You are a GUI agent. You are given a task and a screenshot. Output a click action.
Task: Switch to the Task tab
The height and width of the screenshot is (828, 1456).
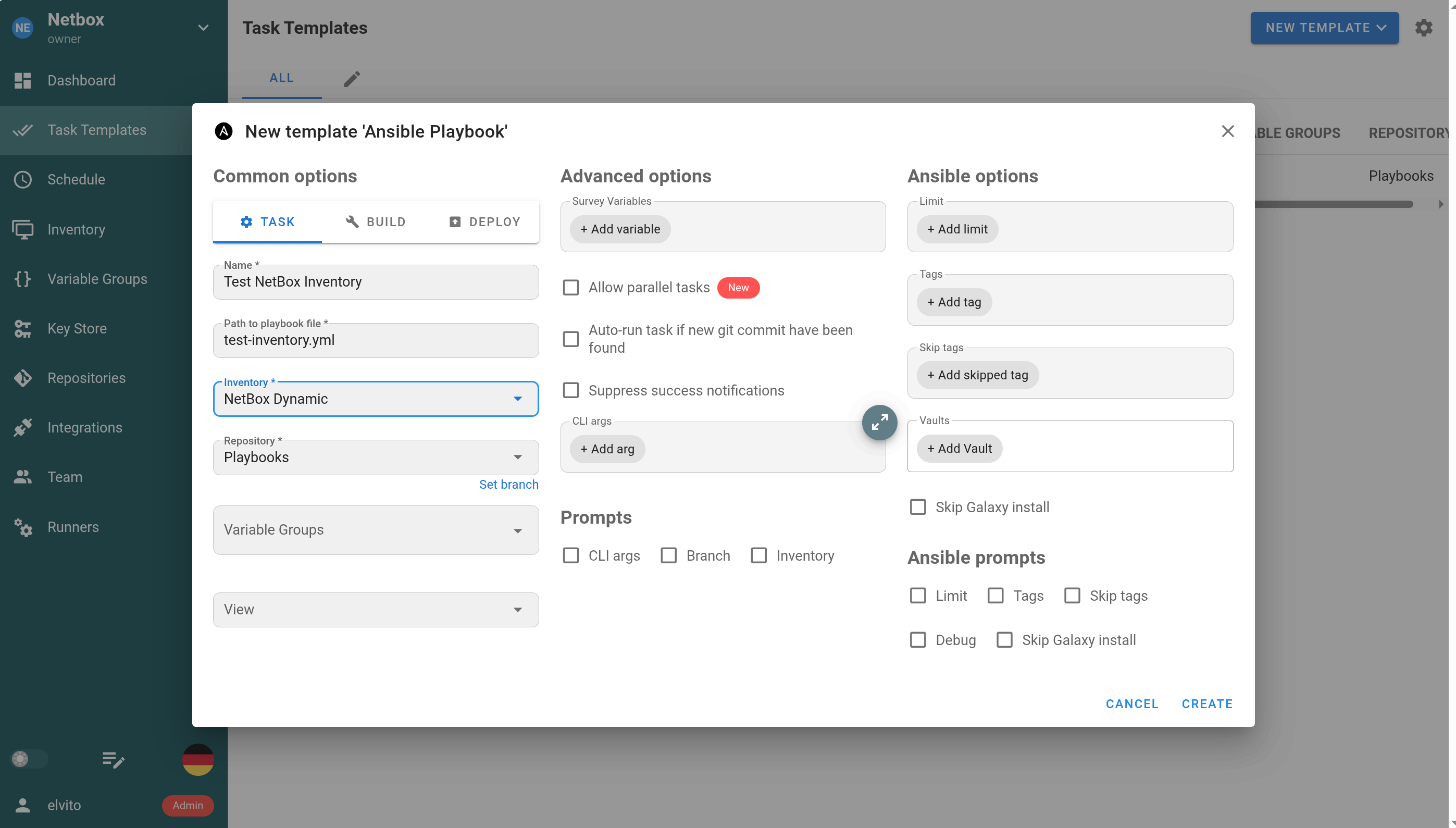(x=267, y=222)
